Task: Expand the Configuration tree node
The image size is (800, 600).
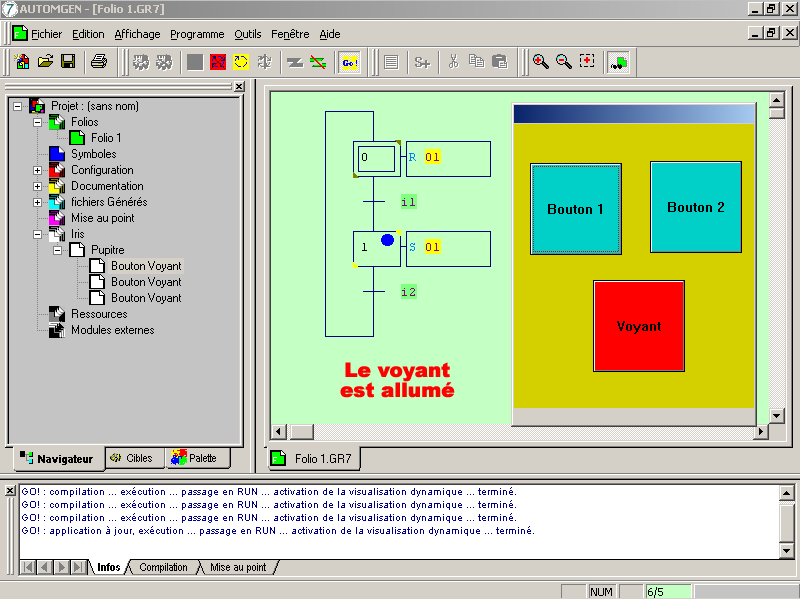Action: (x=38, y=170)
